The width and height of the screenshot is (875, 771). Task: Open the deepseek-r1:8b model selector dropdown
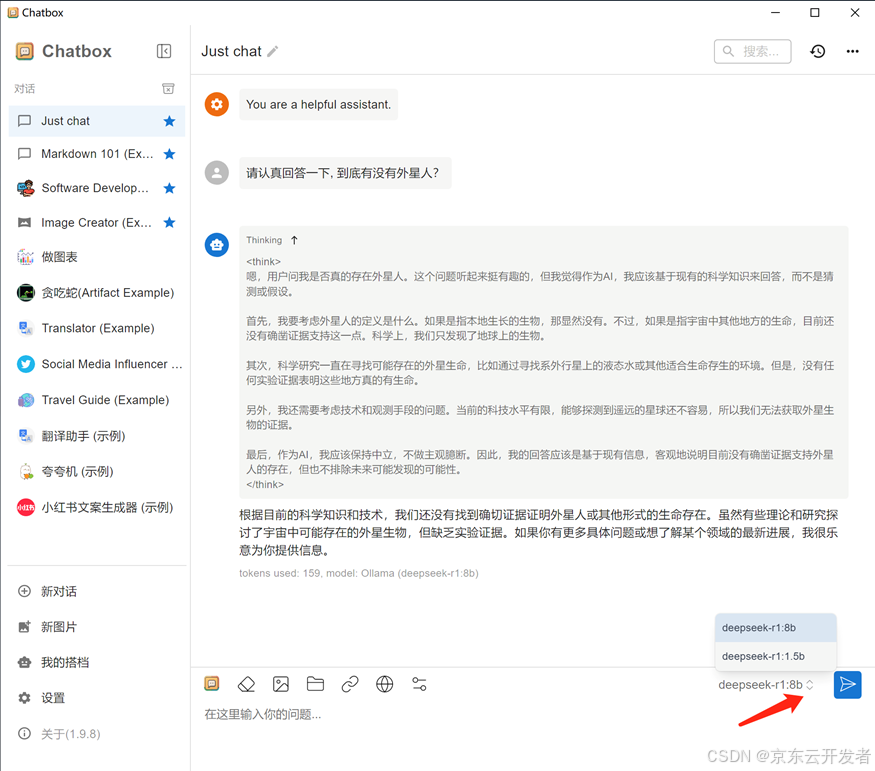766,685
